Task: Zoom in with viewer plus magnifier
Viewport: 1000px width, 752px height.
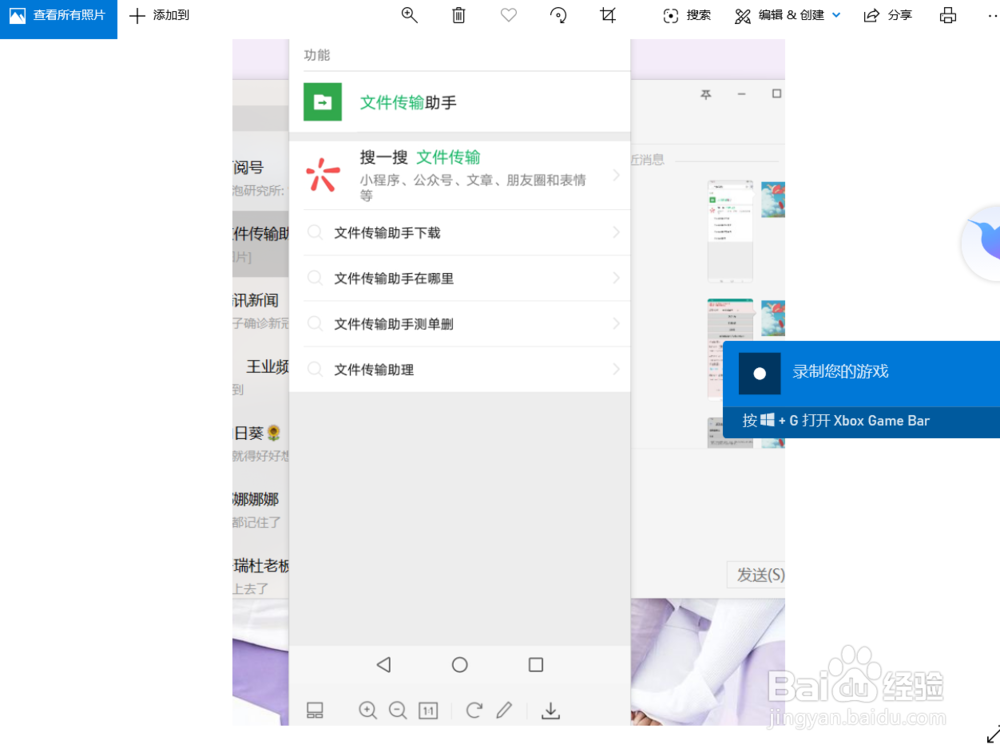Action: 367,710
